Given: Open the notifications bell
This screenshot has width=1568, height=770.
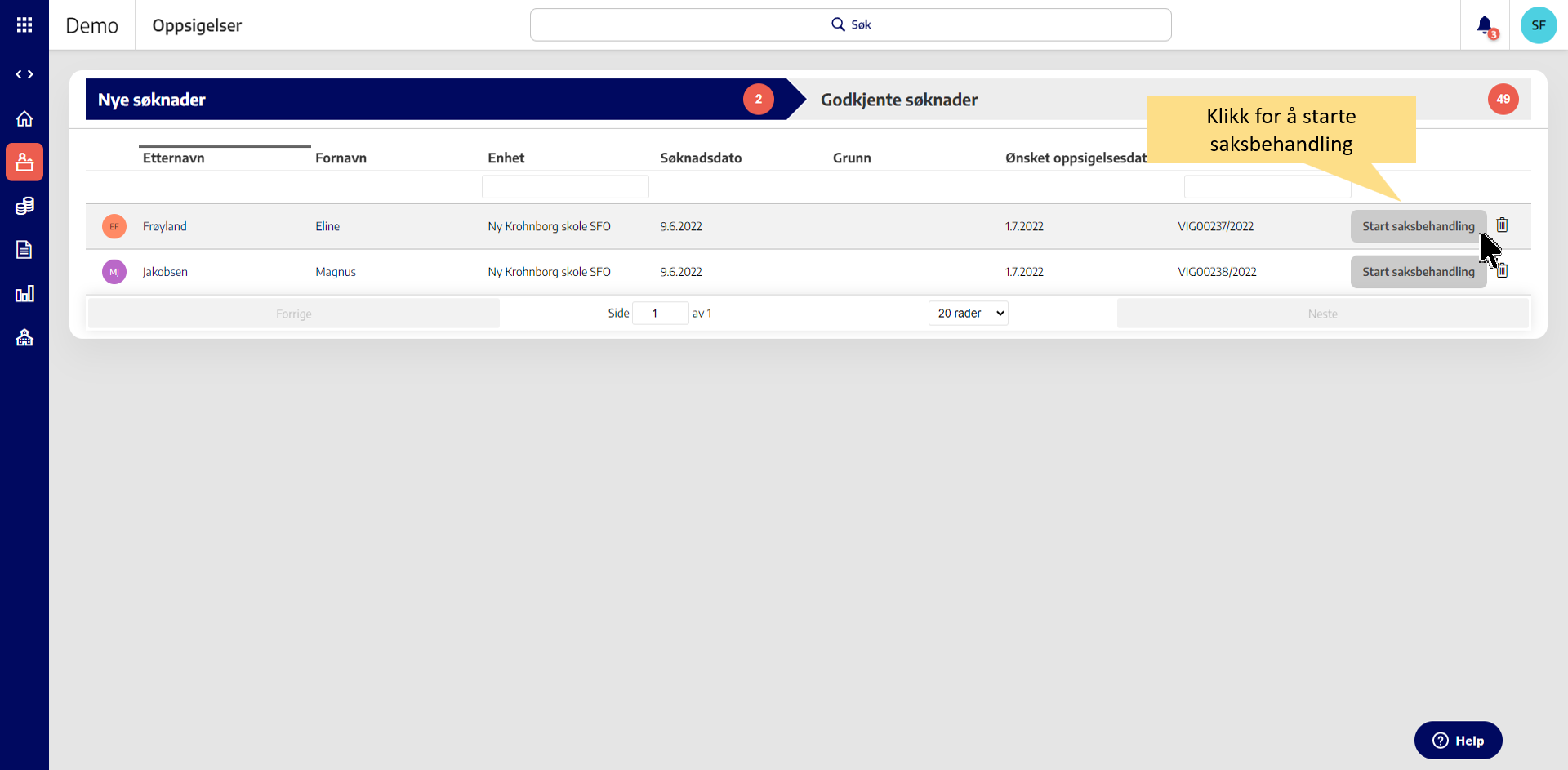Looking at the screenshot, I should click(1485, 25).
